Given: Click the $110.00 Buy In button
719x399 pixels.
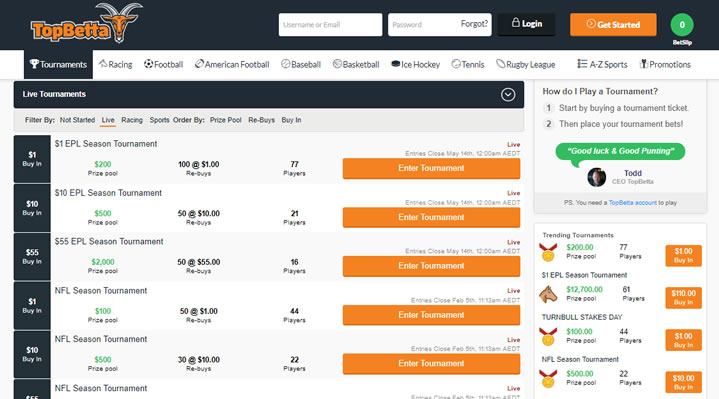Looking at the screenshot, I should [x=683, y=297].
